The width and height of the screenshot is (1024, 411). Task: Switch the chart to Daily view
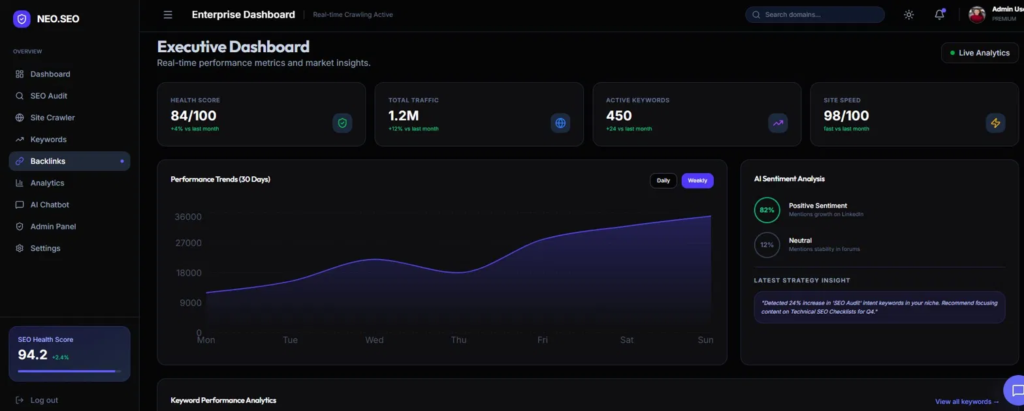664,181
